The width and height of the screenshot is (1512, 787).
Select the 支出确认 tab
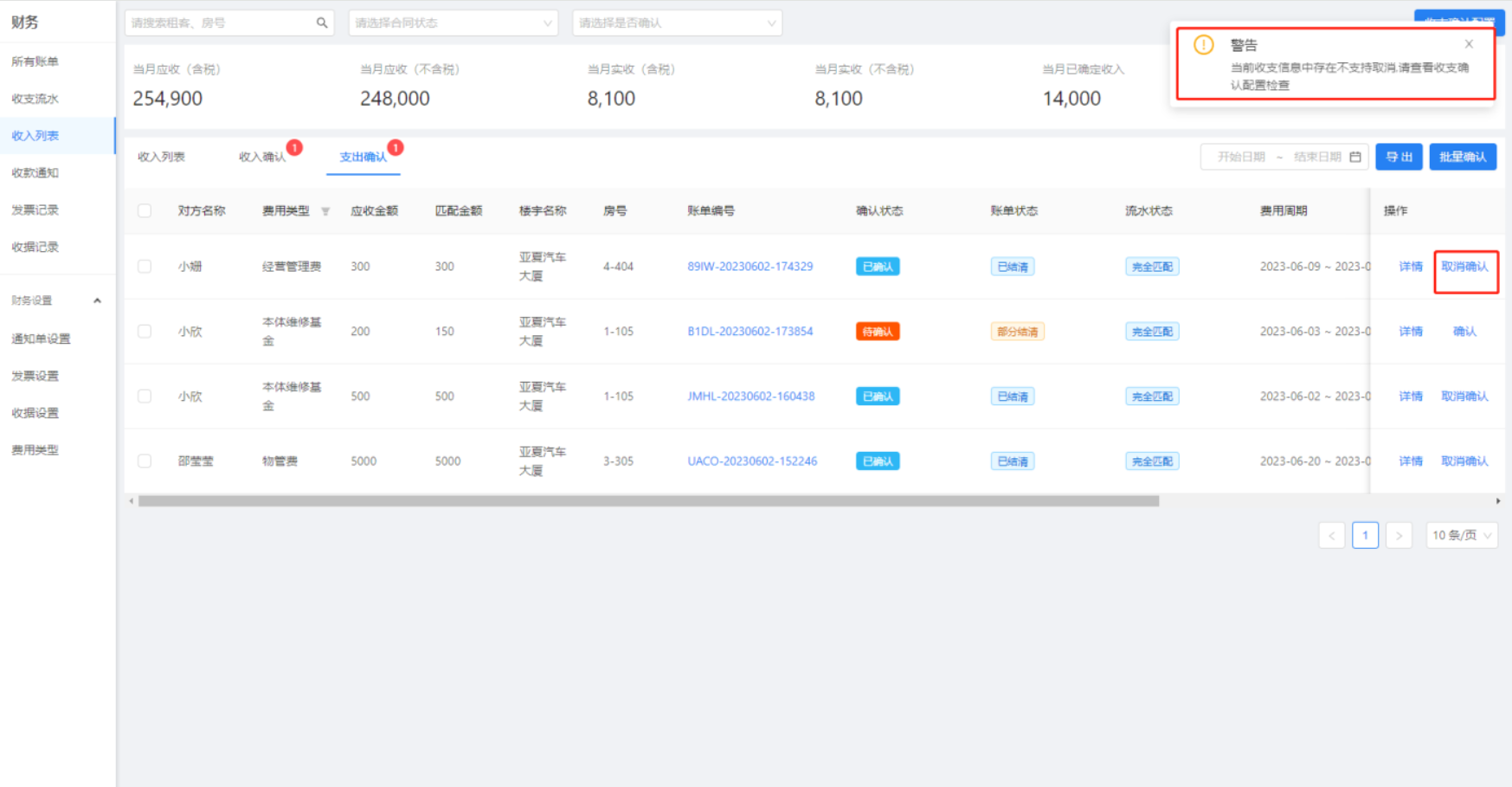pos(364,157)
